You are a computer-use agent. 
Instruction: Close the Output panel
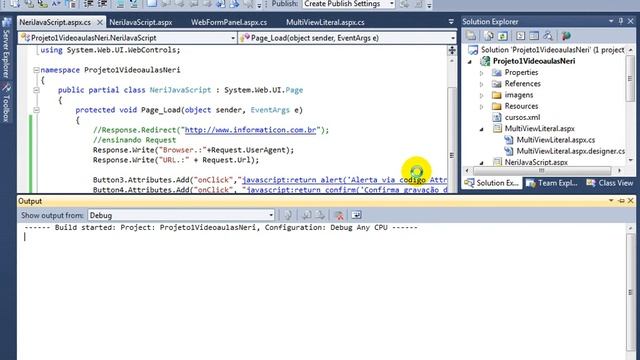[631, 201]
